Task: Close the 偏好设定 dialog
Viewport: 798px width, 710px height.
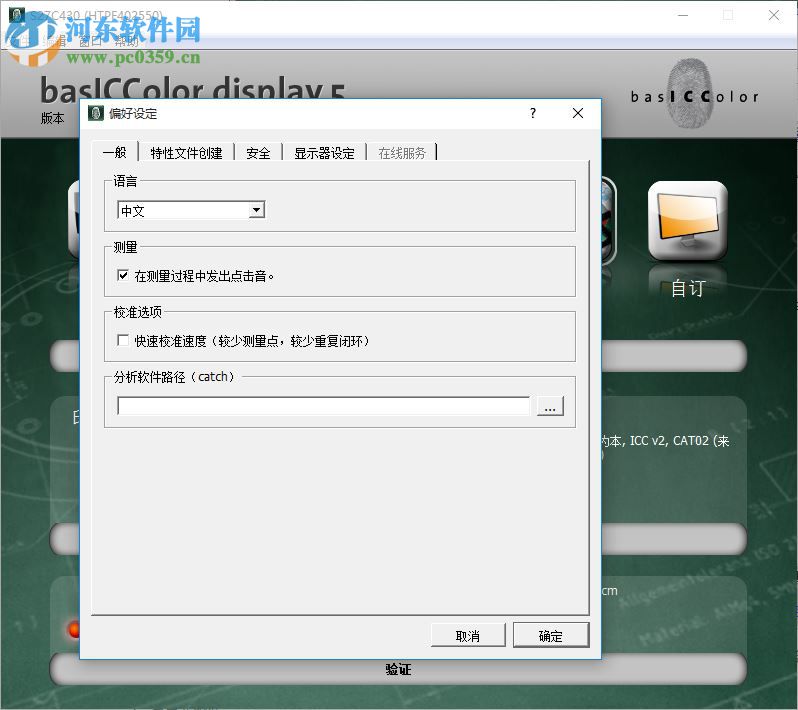Action: (x=578, y=113)
